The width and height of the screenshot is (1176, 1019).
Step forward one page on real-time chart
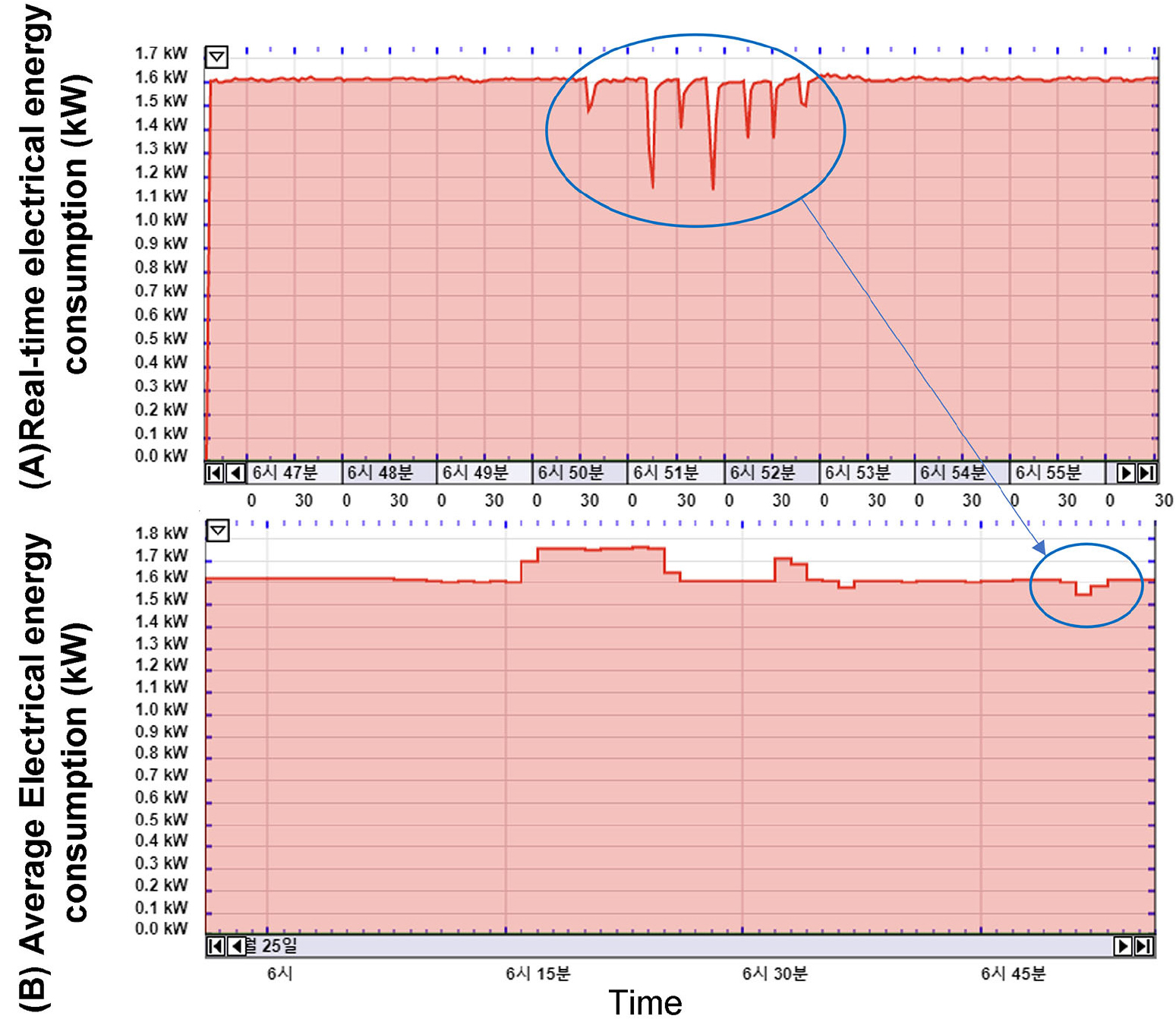pyautogui.click(x=1126, y=473)
